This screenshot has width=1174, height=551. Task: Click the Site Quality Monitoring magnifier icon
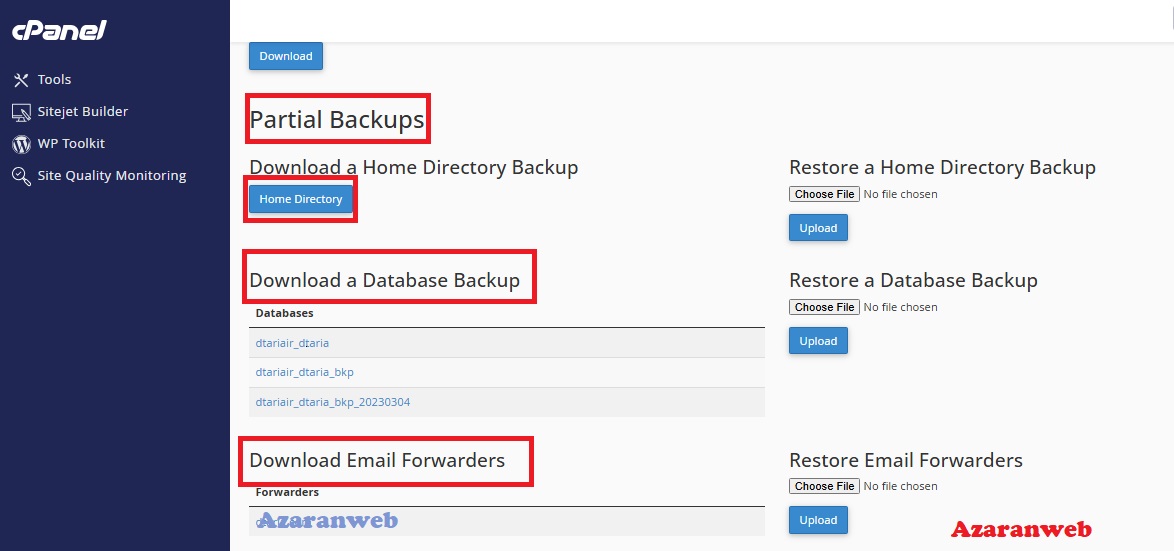coord(21,176)
